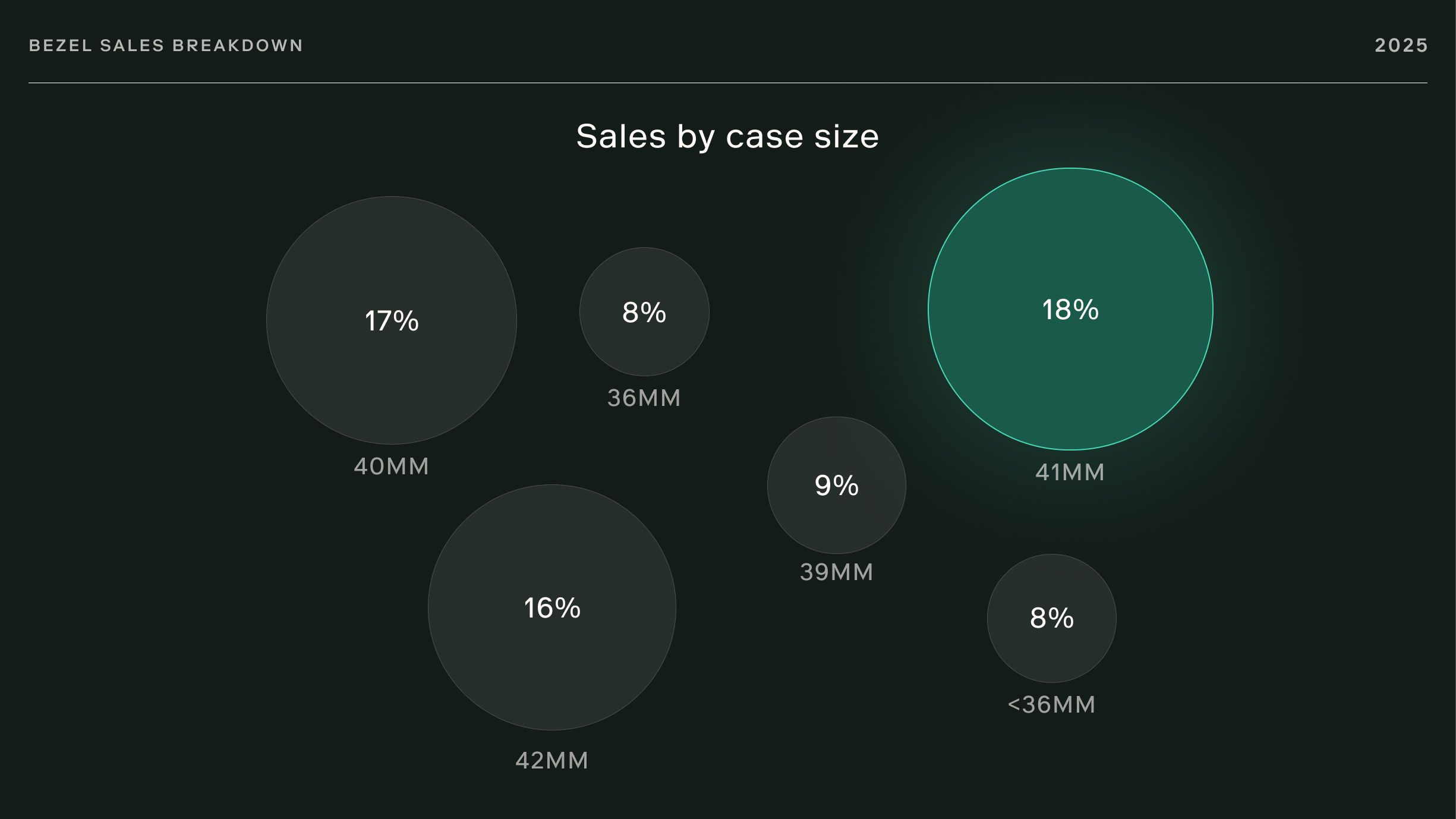
Task: Click the 41MM label
Action: coord(1070,472)
